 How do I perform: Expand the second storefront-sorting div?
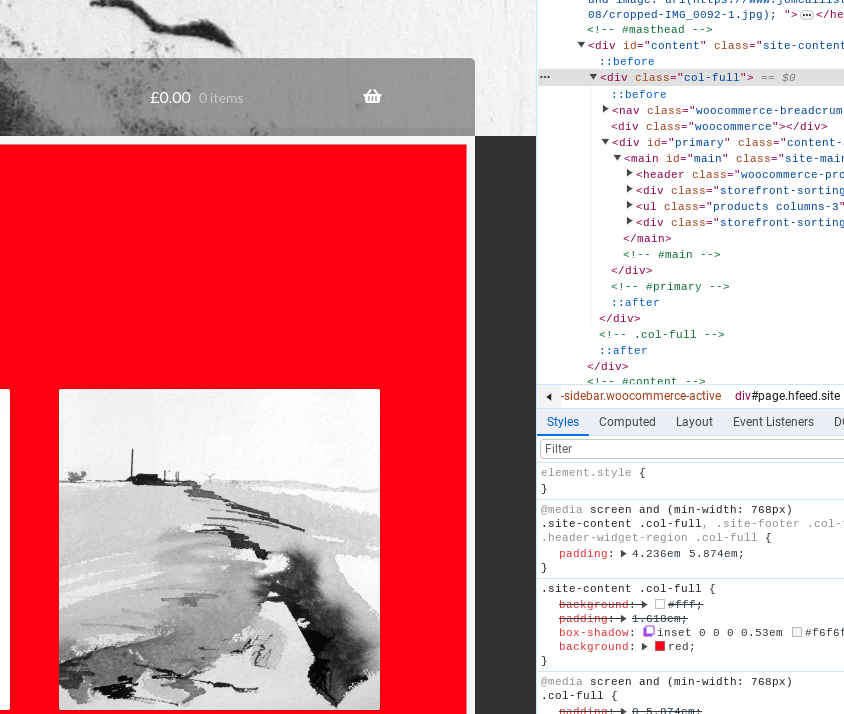tap(629, 221)
